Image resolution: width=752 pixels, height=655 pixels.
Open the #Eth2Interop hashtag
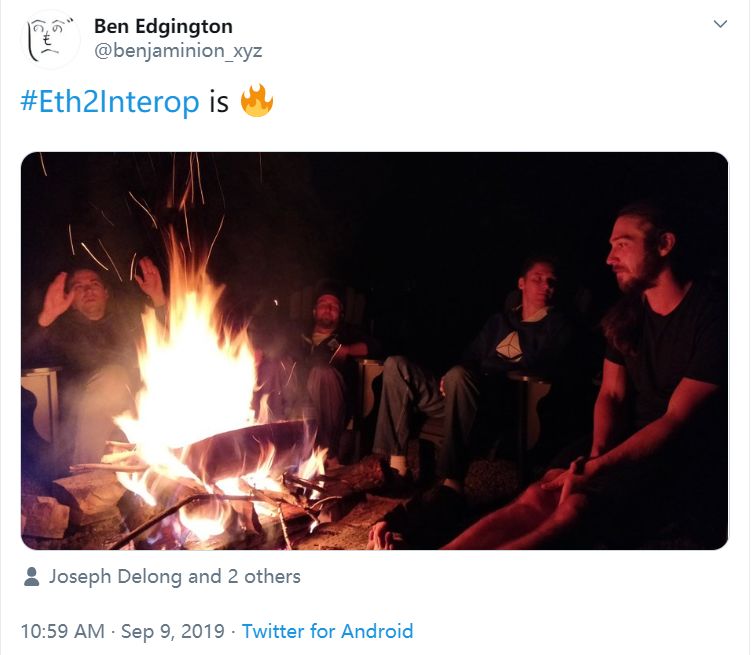click(x=110, y=102)
